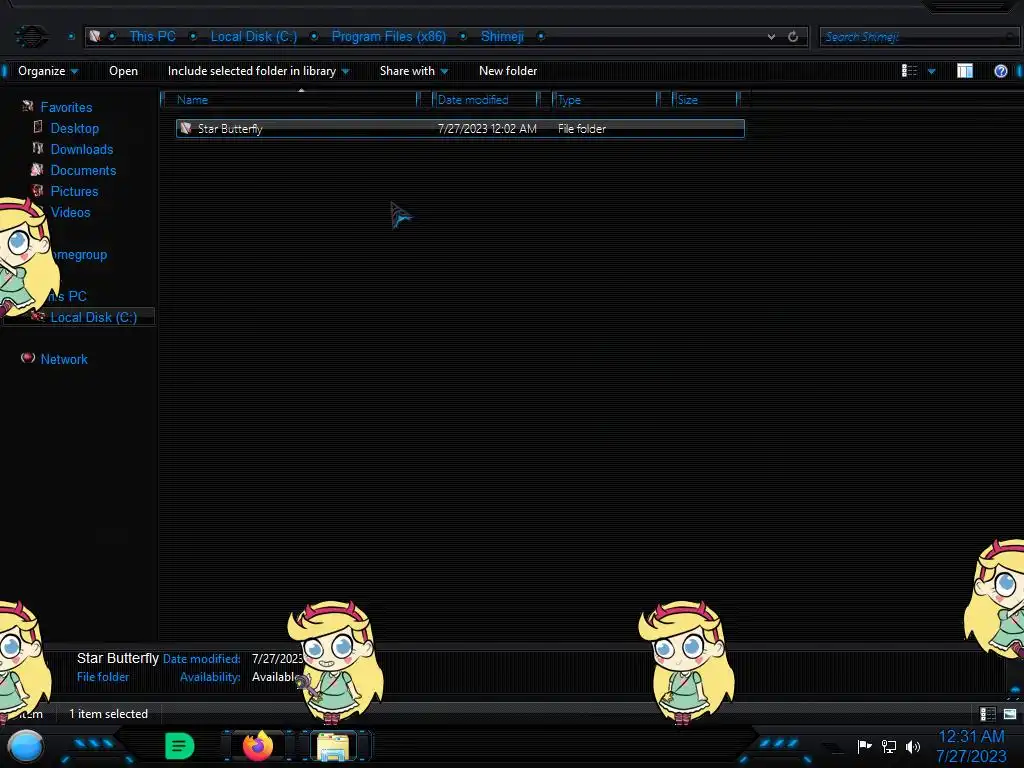The width and height of the screenshot is (1024, 768).
Task: Refresh the Shimeji folder
Action: 793,37
